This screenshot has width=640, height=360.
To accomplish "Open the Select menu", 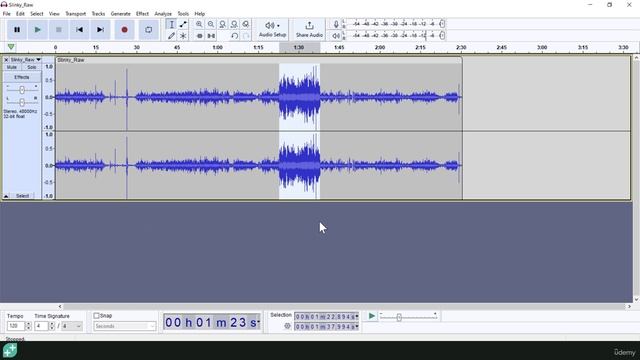I will pos(36,13).
